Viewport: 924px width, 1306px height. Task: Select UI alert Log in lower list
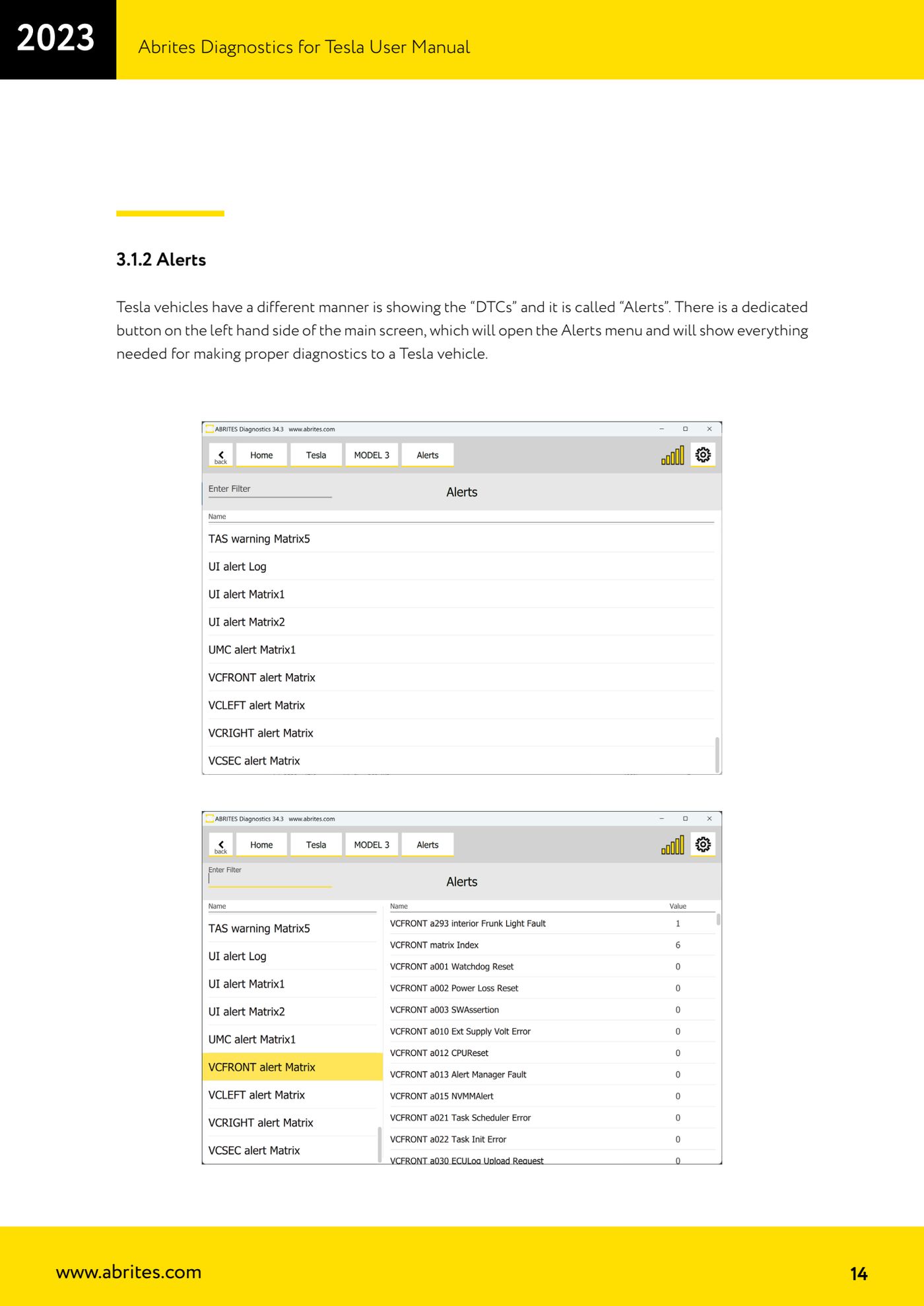(292, 956)
